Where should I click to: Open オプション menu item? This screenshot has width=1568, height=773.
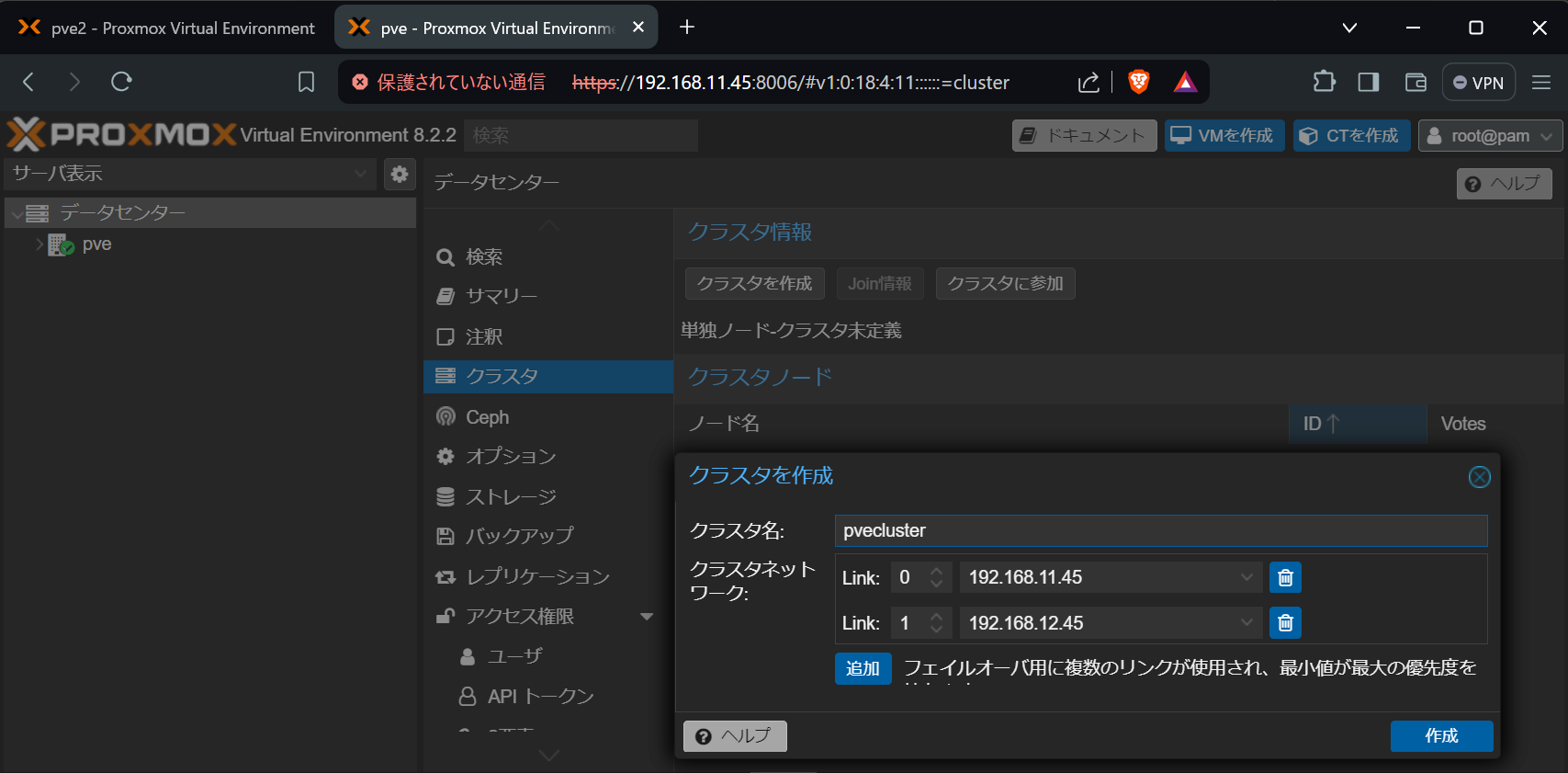click(548, 457)
